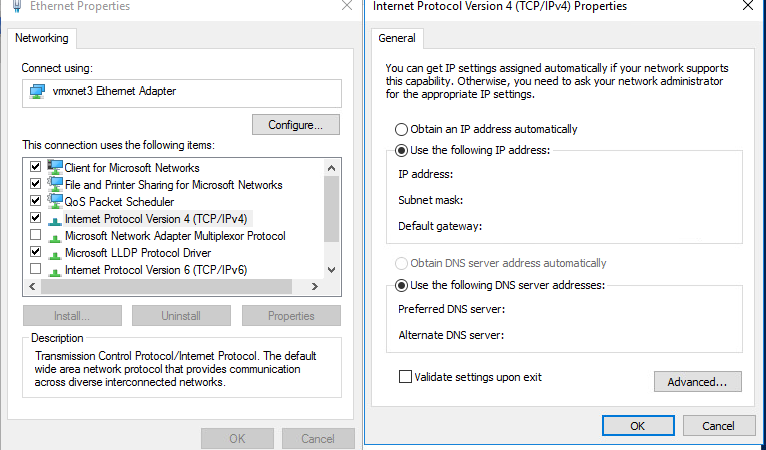
Task: Click the vertical scrollbar thumb in items list
Action: [x=331, y=209]
